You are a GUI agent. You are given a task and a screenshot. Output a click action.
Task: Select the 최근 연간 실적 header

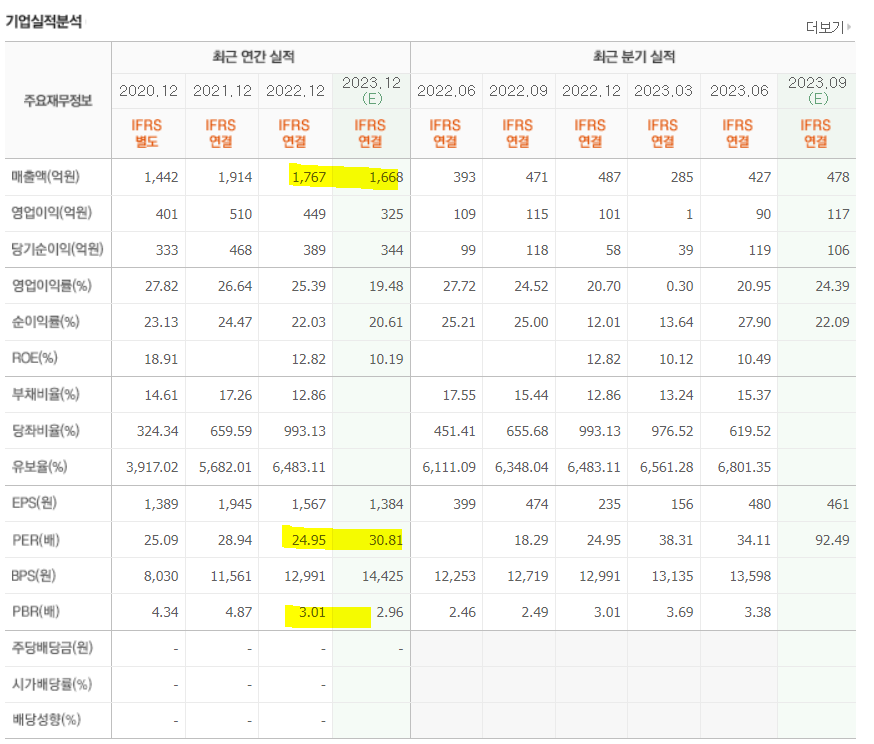pos(254,56)
